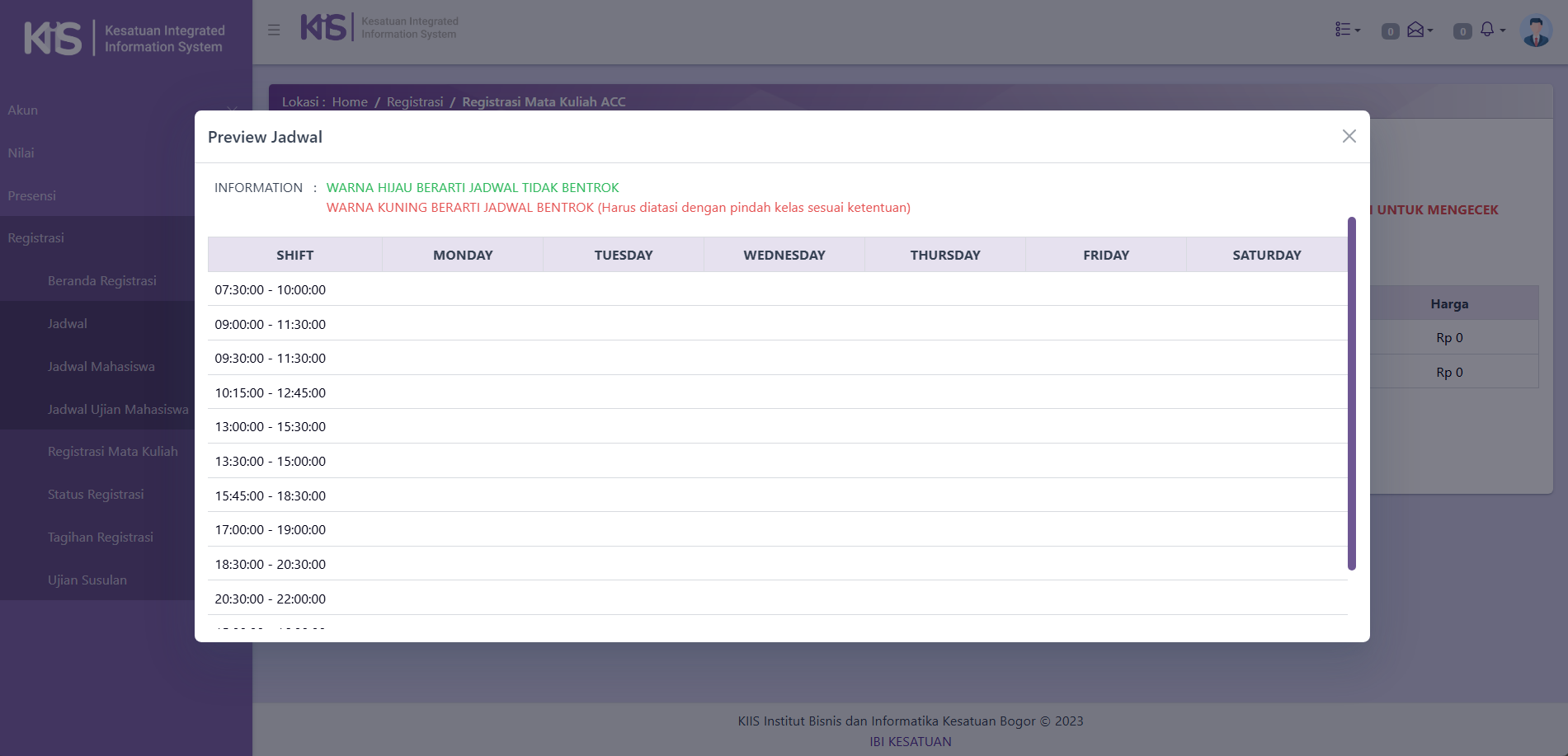Open the Nilai sidebar menu

coord(21,153)
